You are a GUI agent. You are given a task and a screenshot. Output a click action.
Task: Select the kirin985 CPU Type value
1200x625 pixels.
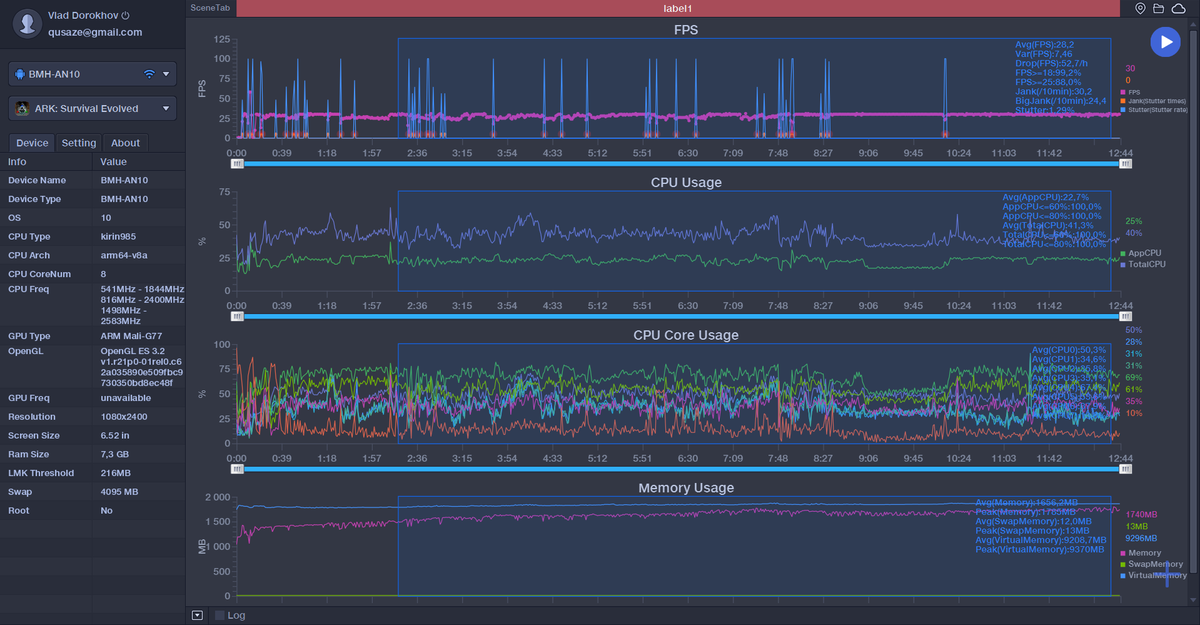119,237
